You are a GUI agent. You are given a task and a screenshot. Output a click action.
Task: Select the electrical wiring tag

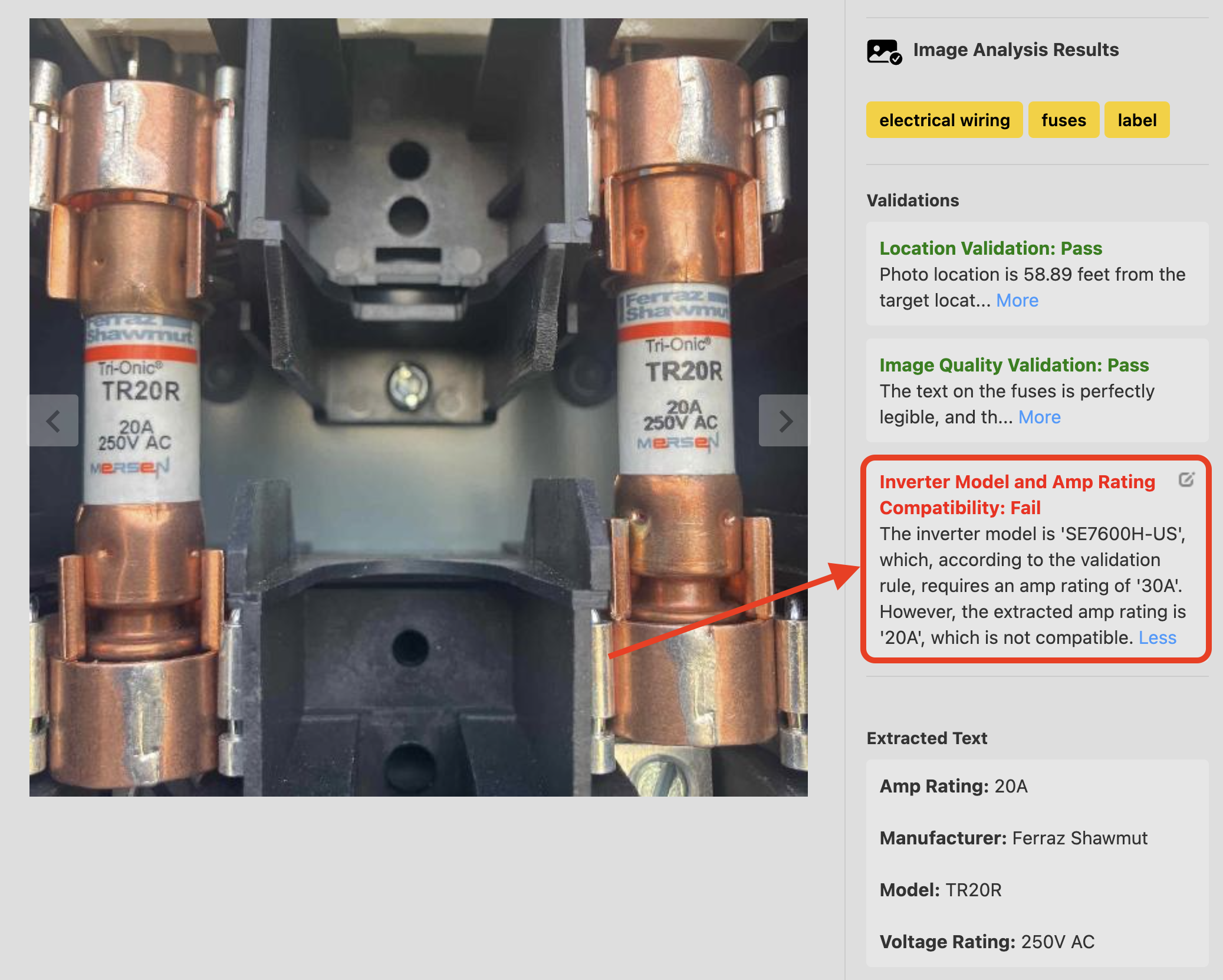tap(944, 120)
